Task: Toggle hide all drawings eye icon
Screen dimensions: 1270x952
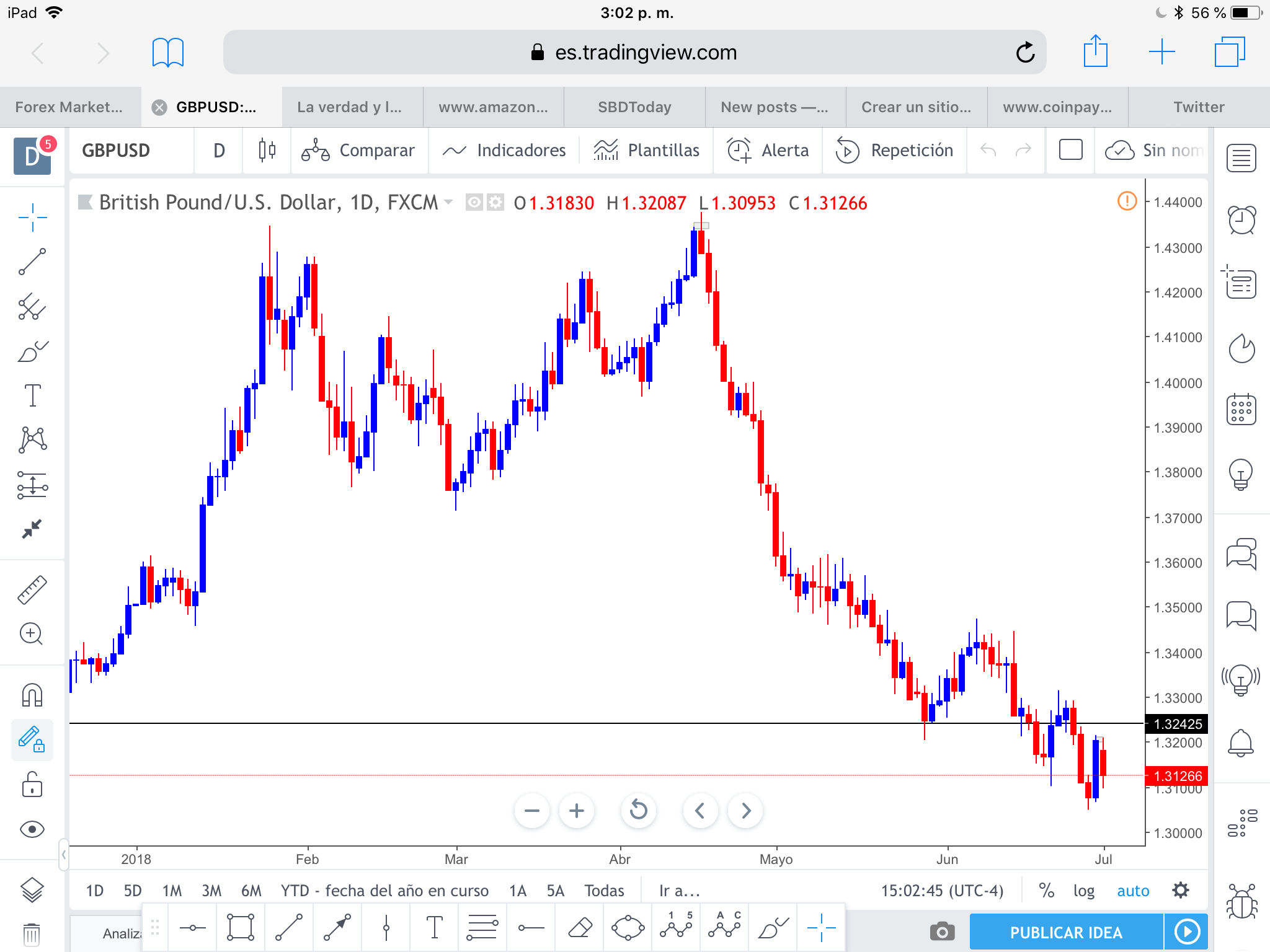Action: 32,829
